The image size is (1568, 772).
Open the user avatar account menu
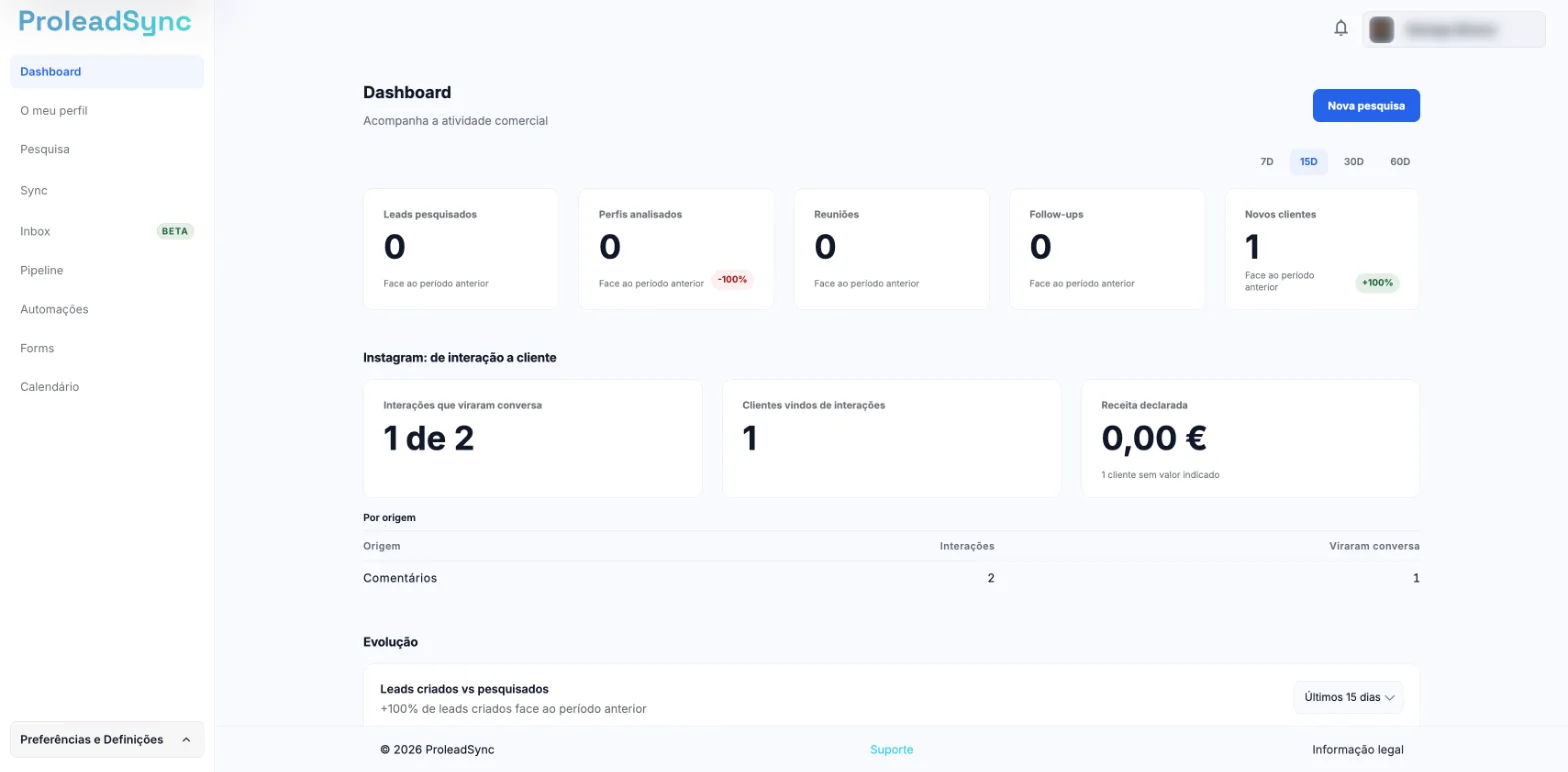click(x=1454, y=30)
